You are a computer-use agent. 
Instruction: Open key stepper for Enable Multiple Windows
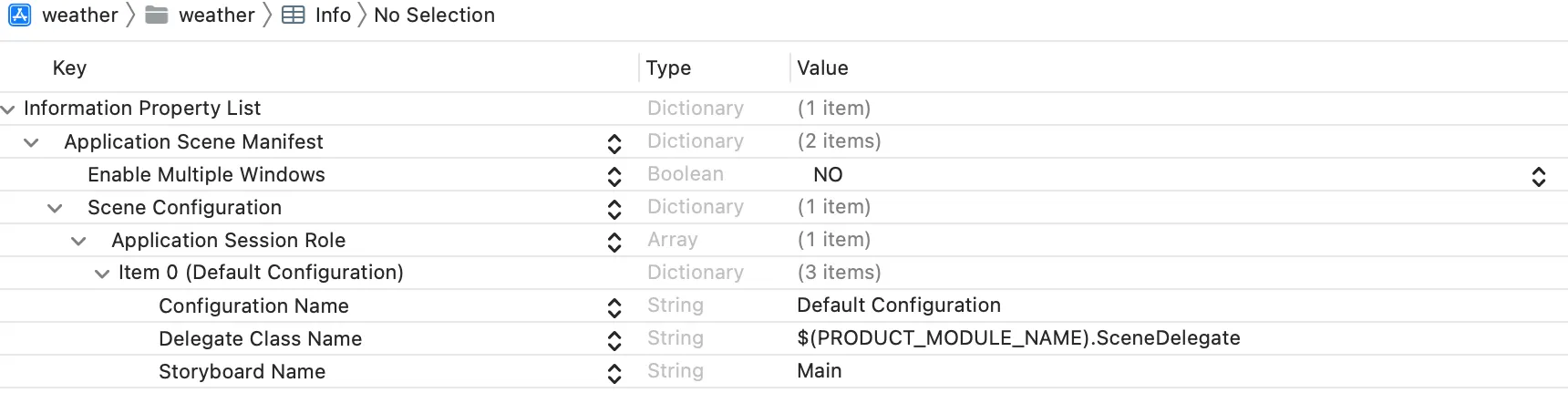(614, 176)
